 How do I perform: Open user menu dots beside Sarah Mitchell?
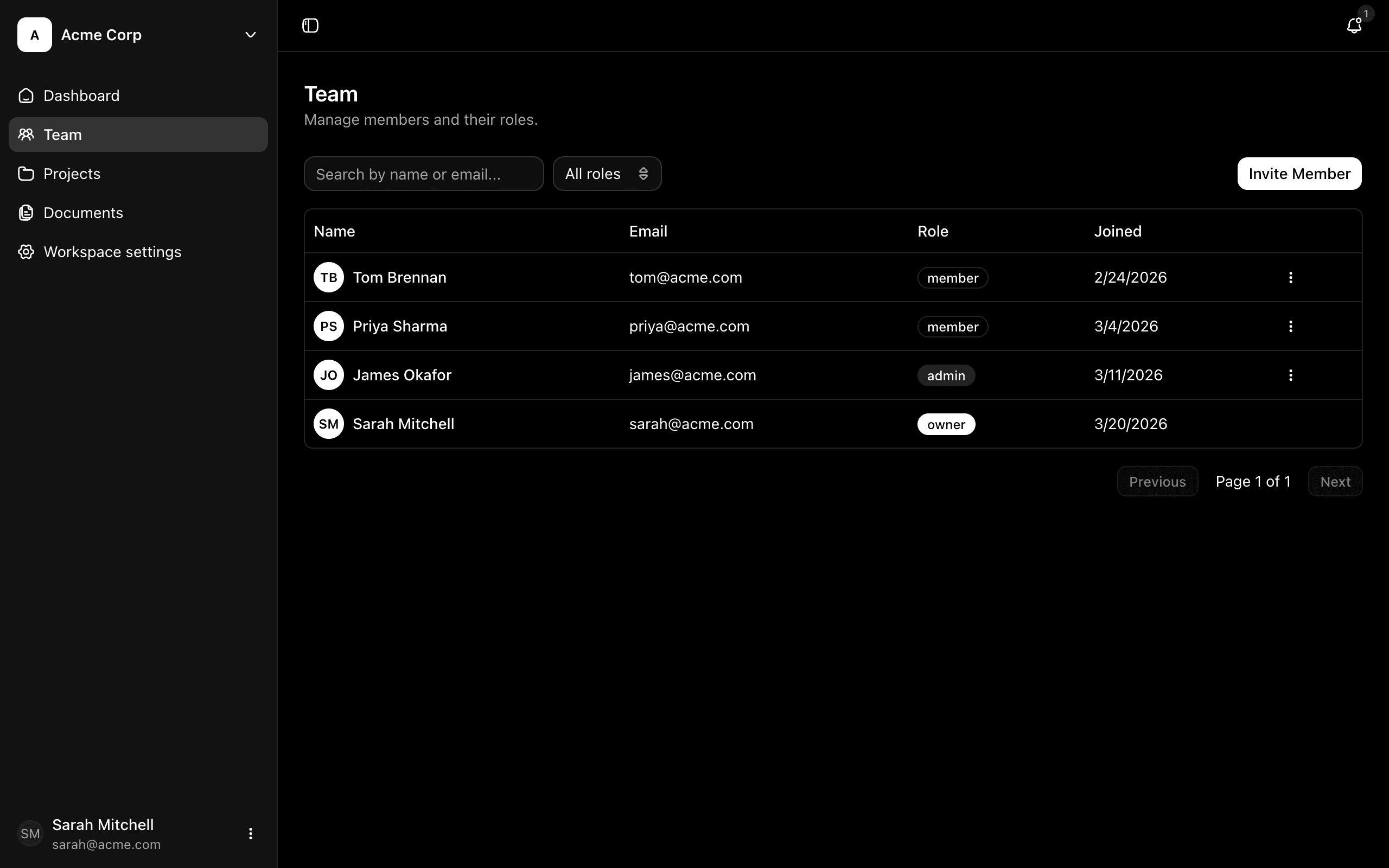[x=250, y=834]
